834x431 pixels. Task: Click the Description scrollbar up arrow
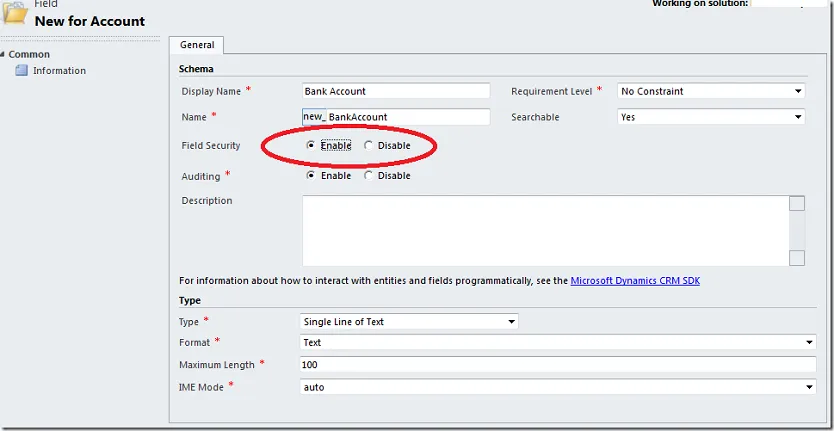[797, 204]
